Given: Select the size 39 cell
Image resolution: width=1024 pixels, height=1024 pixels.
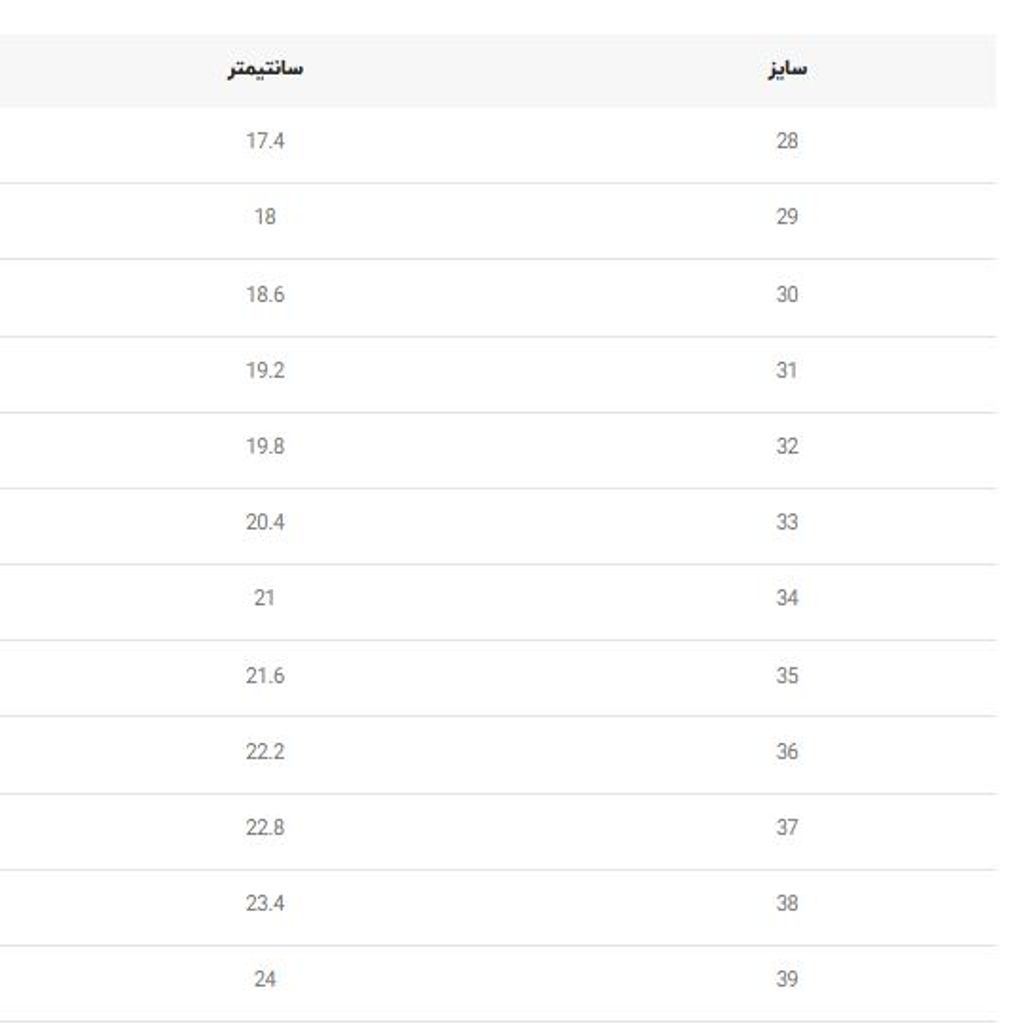Looking at the screenshot, I should (787, 980).
